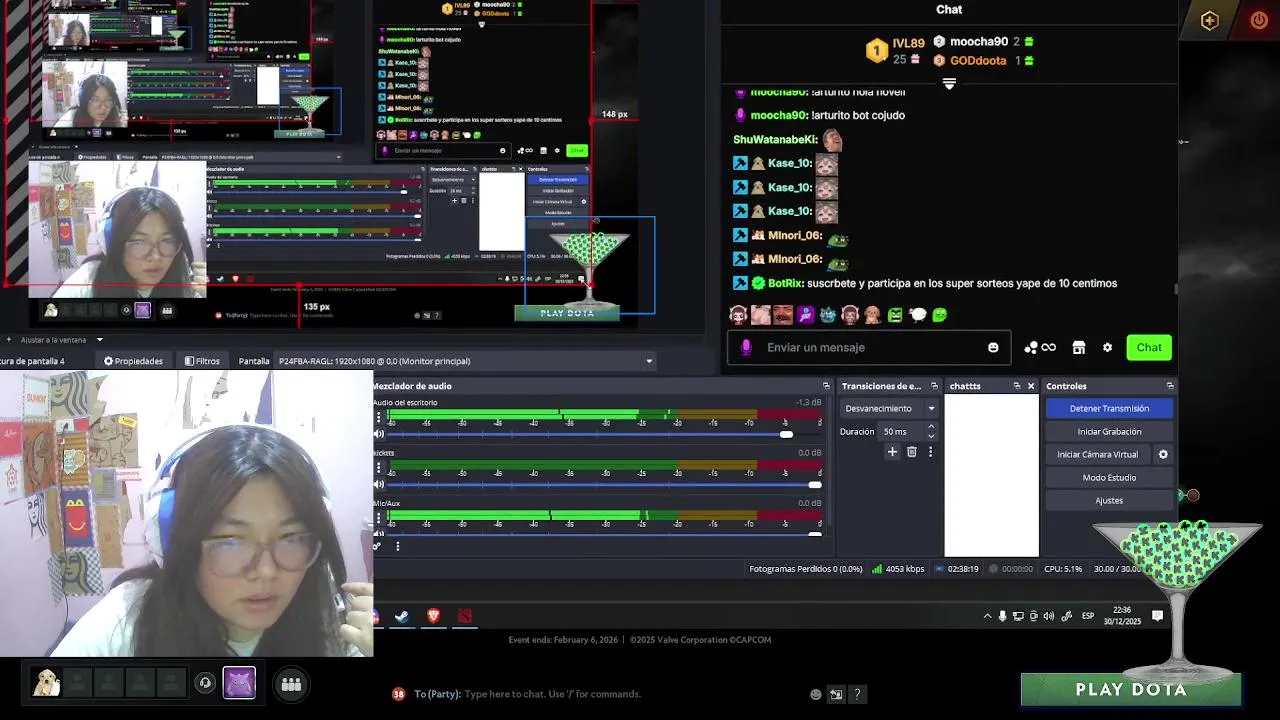This screenshot has height=720, width=1280.
Task: Click Dota party chat input field
Action: [x=552, y=694]
